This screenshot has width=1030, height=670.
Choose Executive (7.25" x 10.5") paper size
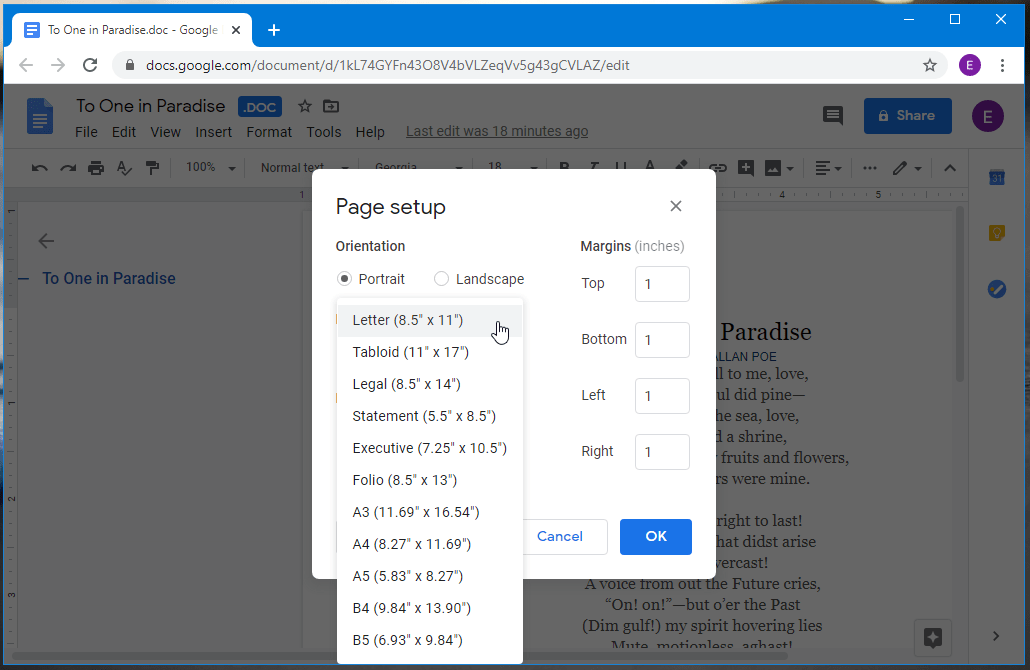click(x=430, y=448)
